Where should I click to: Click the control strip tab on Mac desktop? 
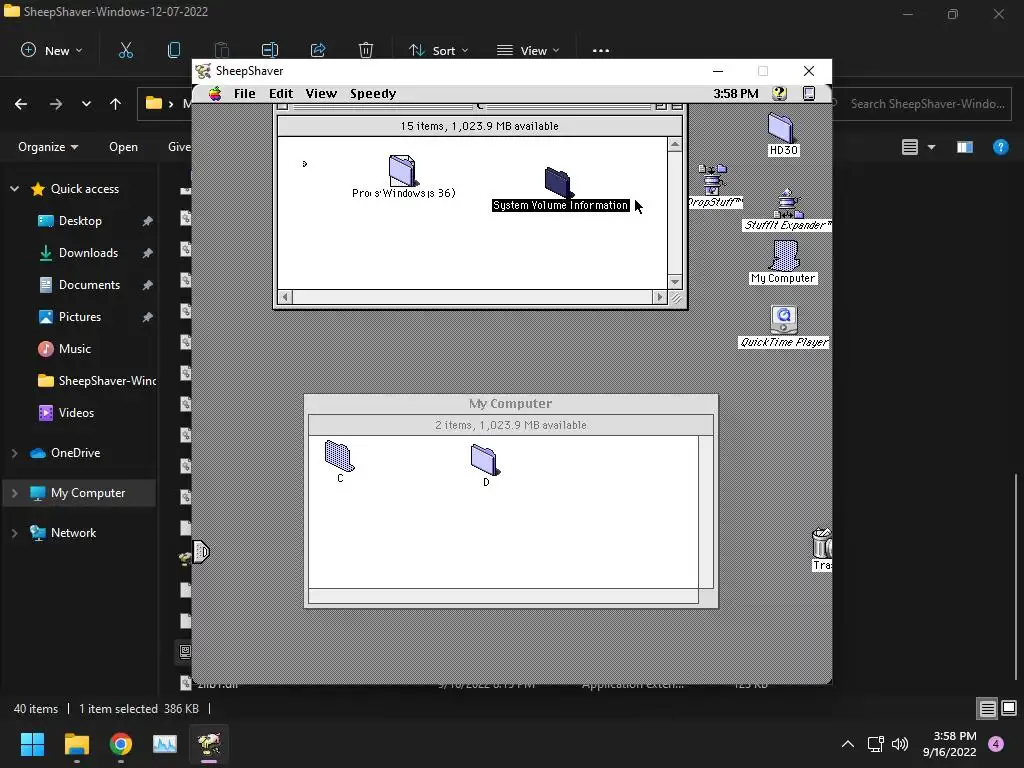[200, 552]
